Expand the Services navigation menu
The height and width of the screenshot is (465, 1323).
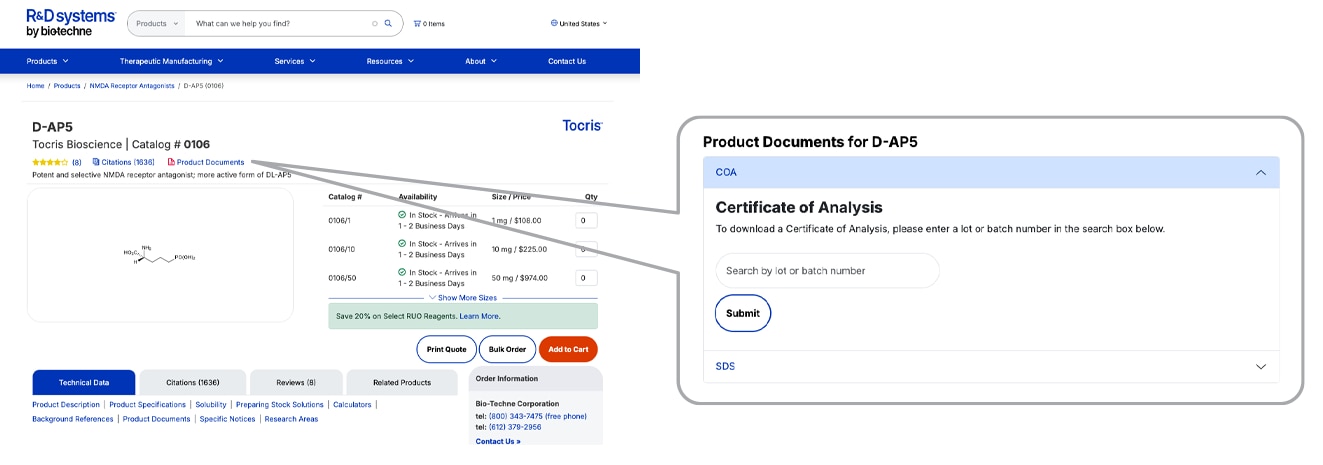(x=295, y=61)
